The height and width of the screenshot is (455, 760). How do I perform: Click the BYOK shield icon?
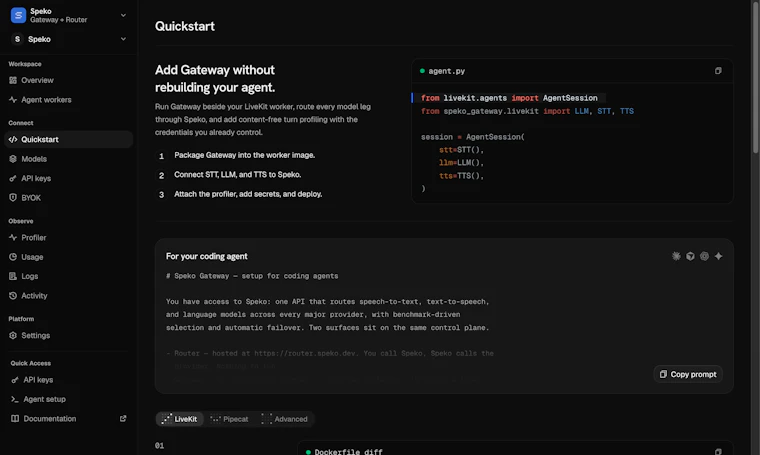pyautogui.click(x=13, y=198)
